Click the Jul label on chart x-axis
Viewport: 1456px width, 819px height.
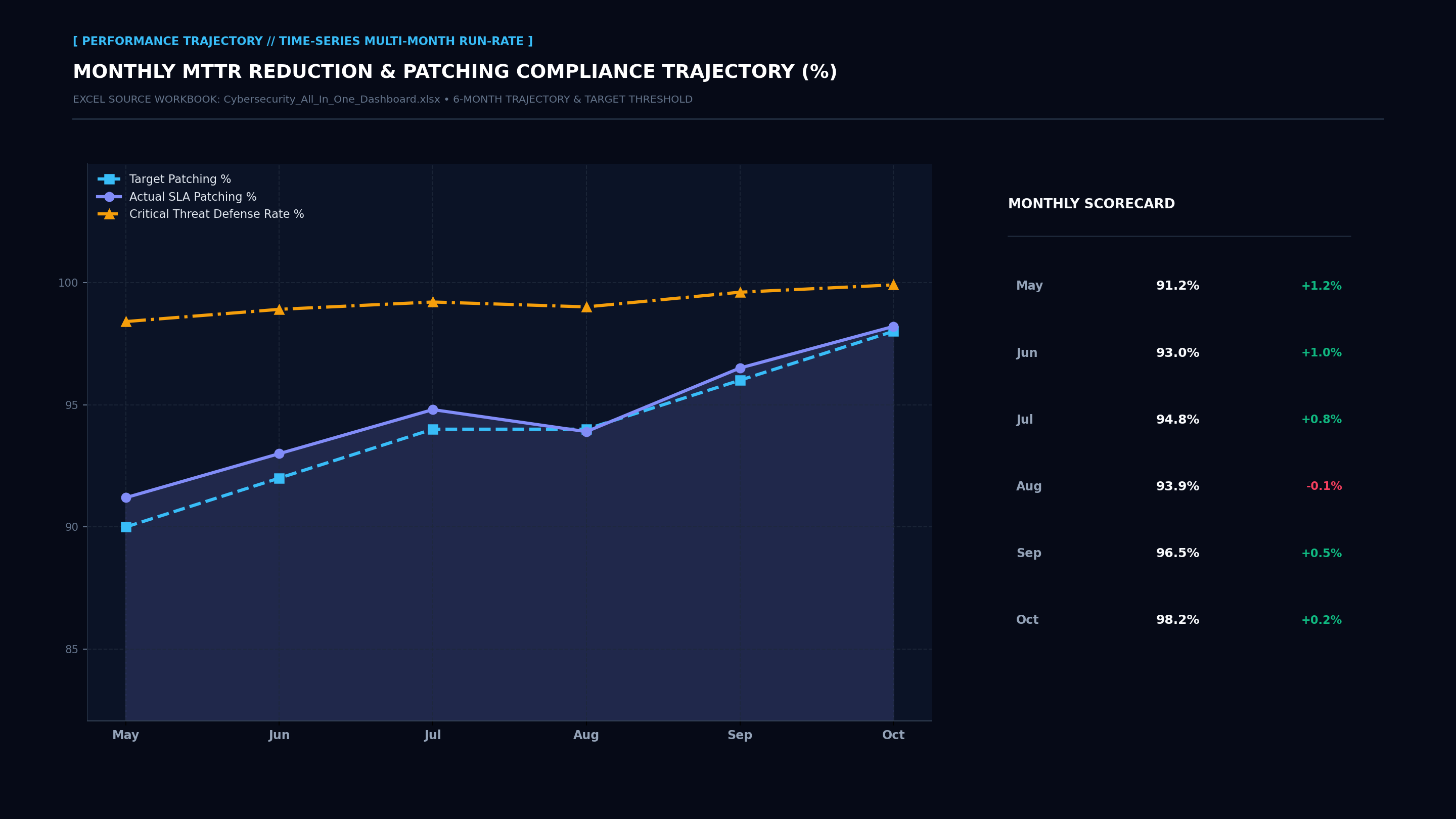[433, 736]
